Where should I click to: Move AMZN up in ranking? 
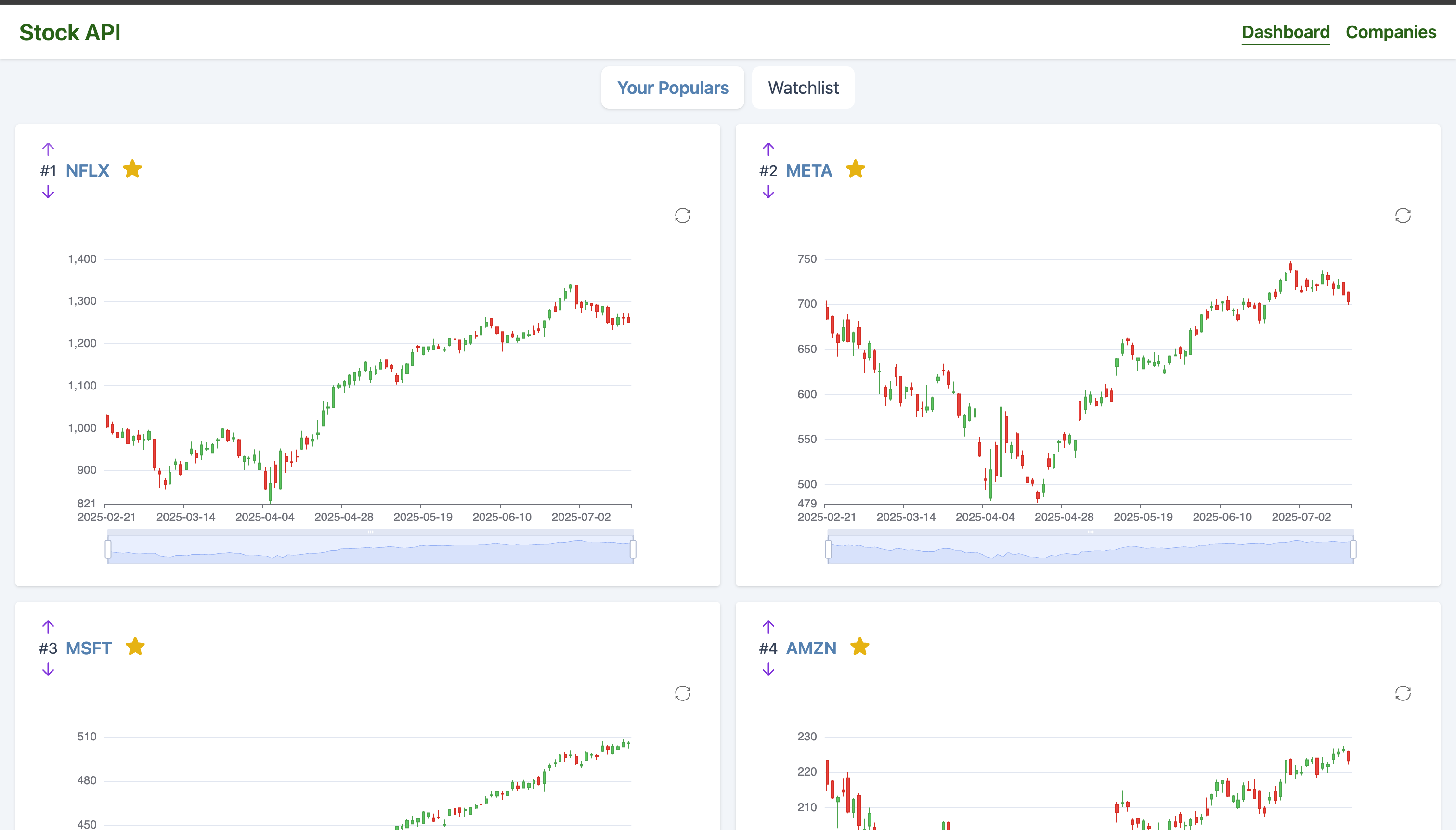pyautogui.click(x=768, y=626)
